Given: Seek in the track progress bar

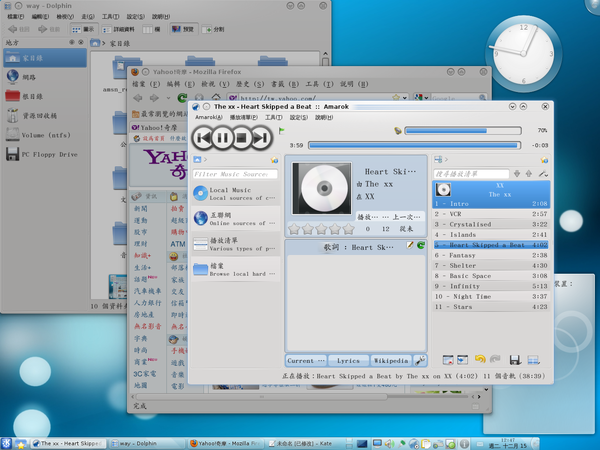Looking at the screenshot, I should [414, 145].
